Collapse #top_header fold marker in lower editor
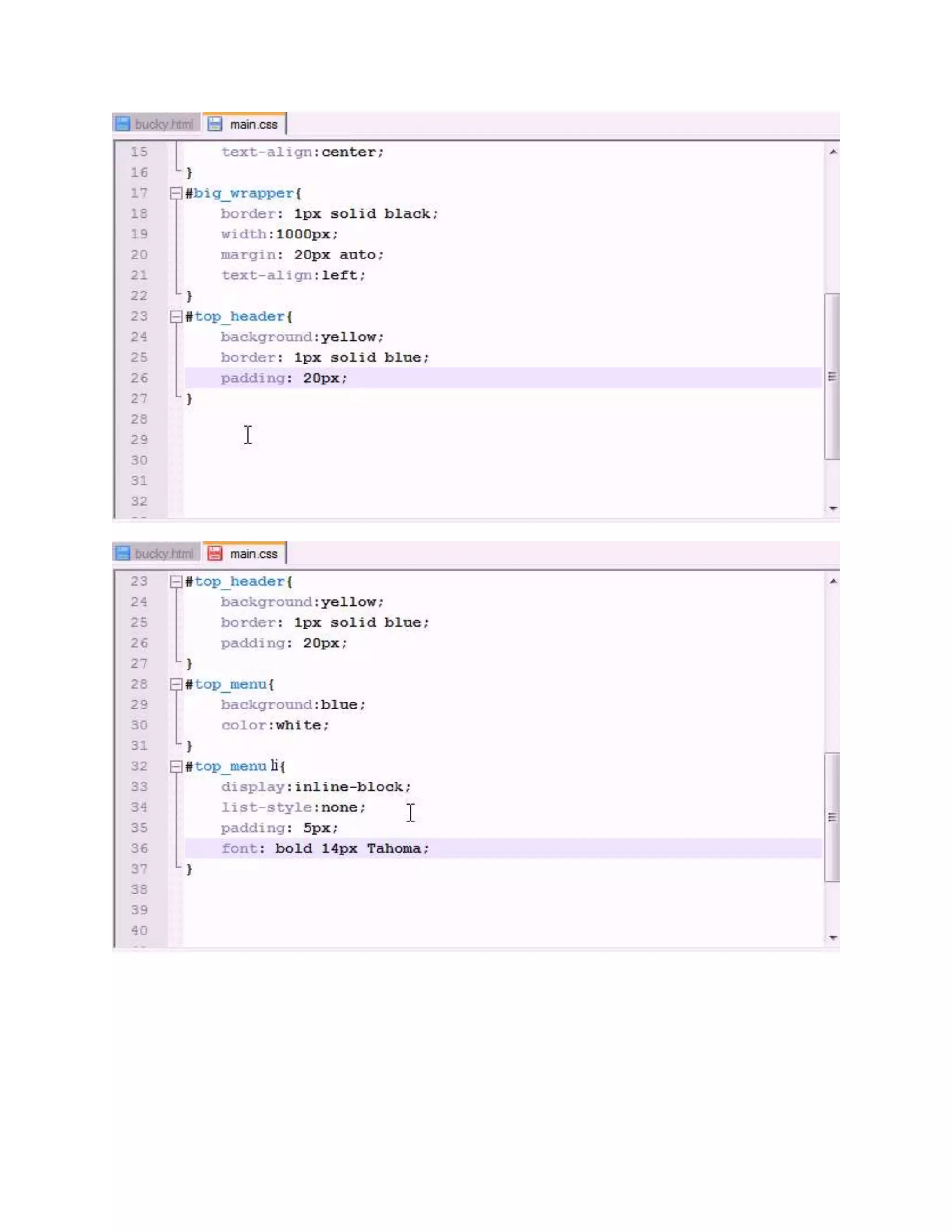Viewport: 952px width, 1232px height. click(176, 582)
